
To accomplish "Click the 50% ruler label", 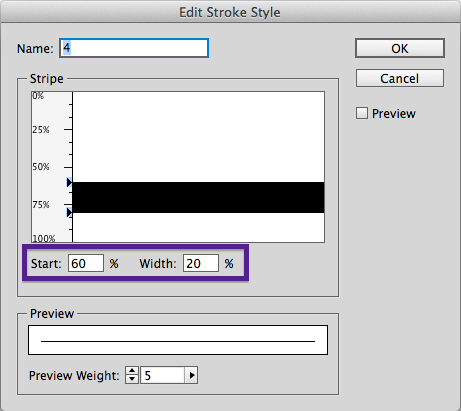I will click(41, 167).
